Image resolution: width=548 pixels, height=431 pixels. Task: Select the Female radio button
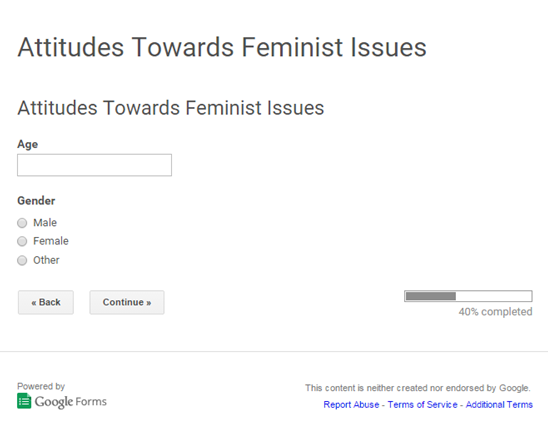(22, 241)
